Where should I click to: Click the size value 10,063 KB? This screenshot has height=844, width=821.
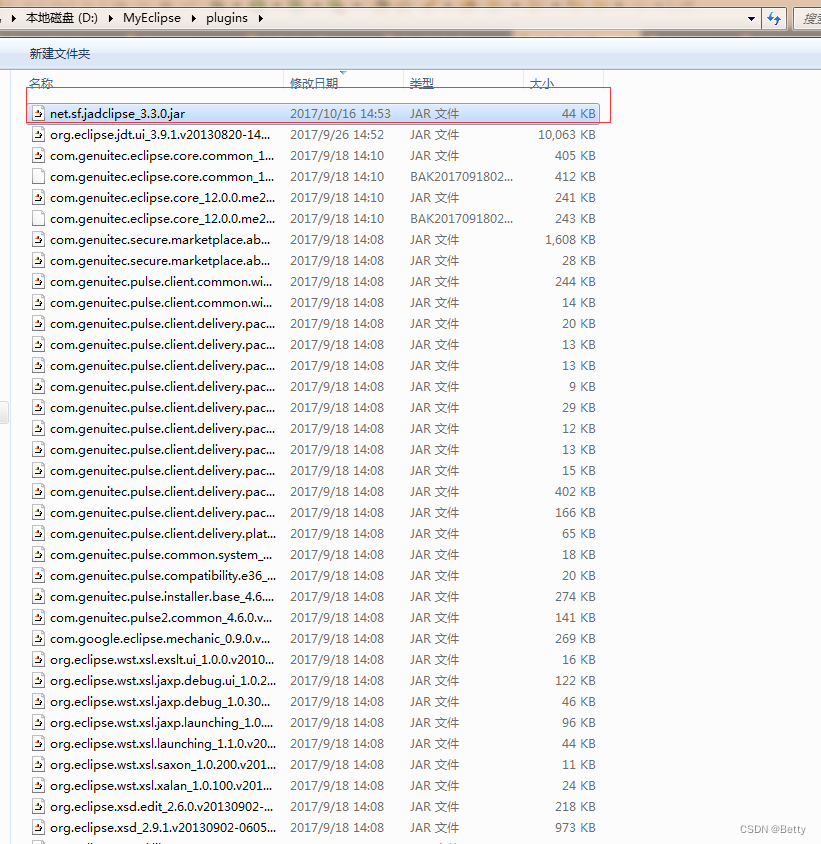[566, 135]
